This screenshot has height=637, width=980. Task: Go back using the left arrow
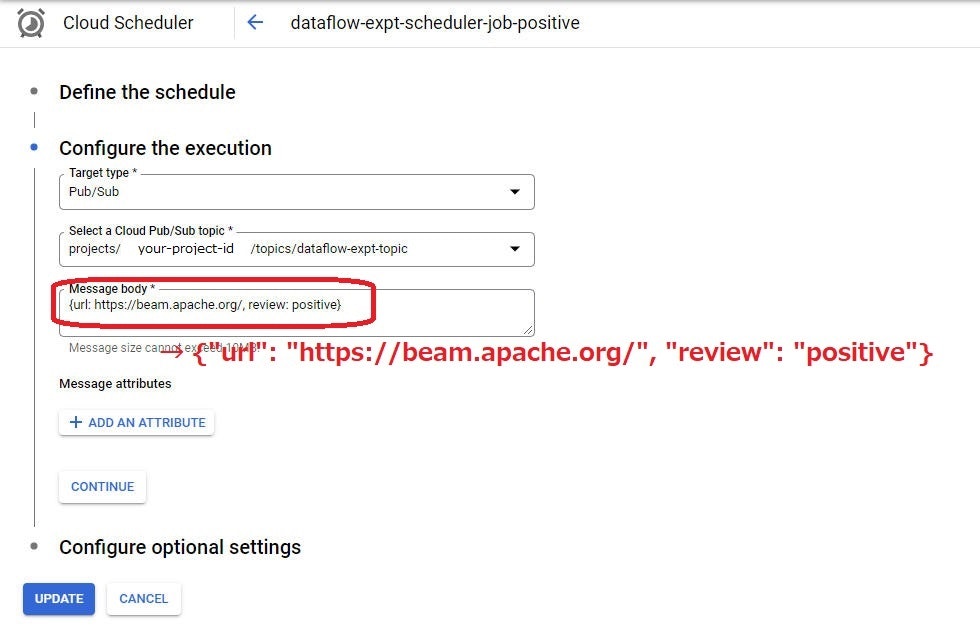coord(255,23)
